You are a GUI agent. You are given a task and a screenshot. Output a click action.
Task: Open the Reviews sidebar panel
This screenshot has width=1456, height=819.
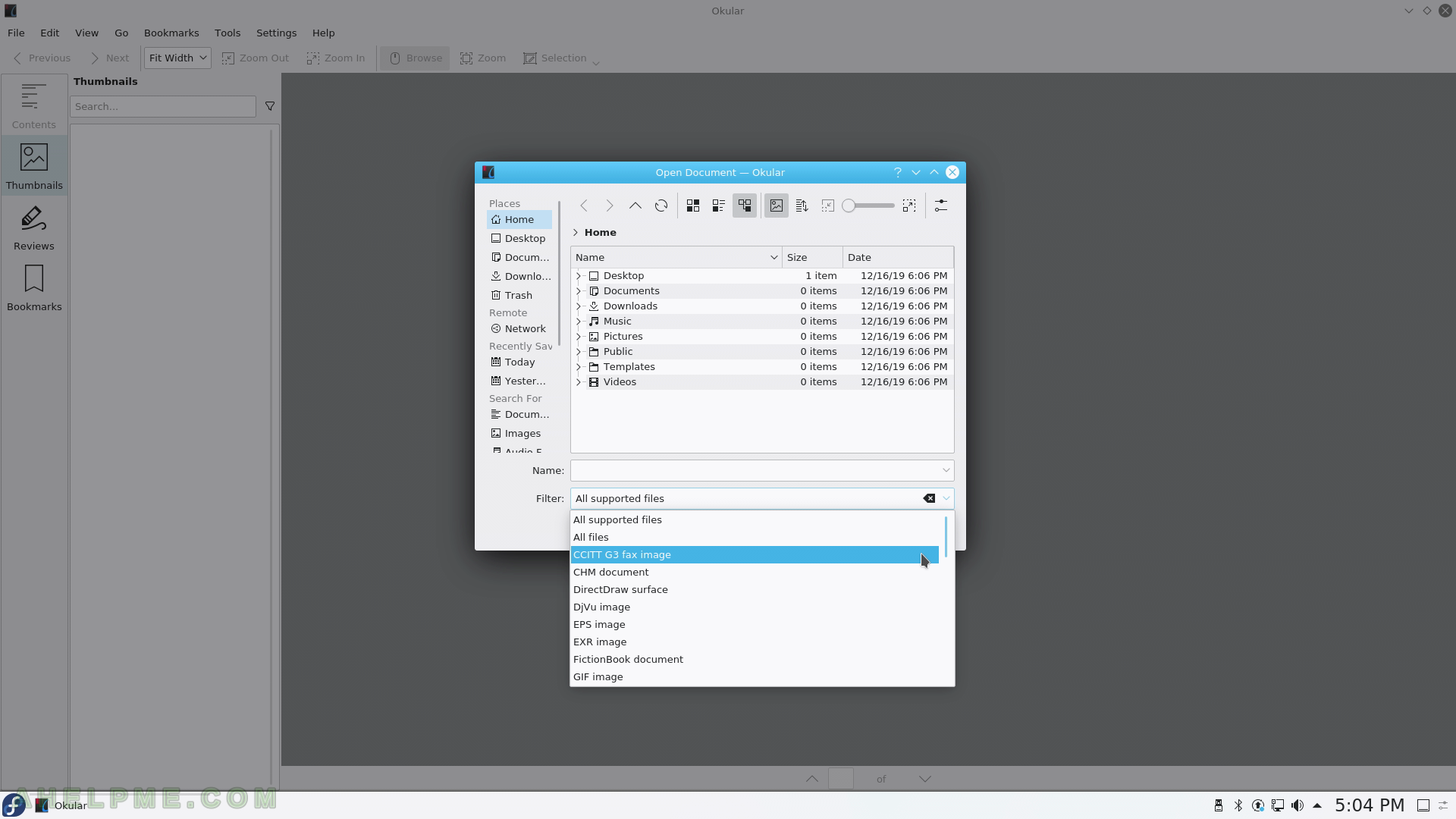(x=34, y=226)
